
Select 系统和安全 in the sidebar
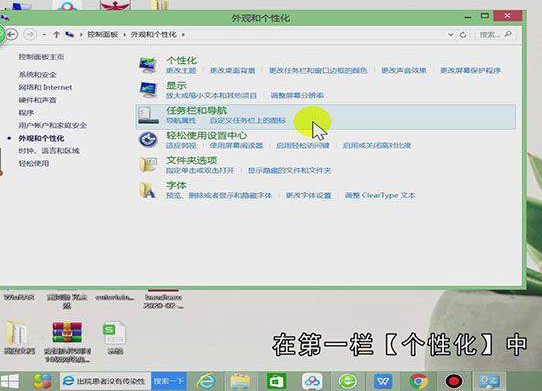click(38, 75)
